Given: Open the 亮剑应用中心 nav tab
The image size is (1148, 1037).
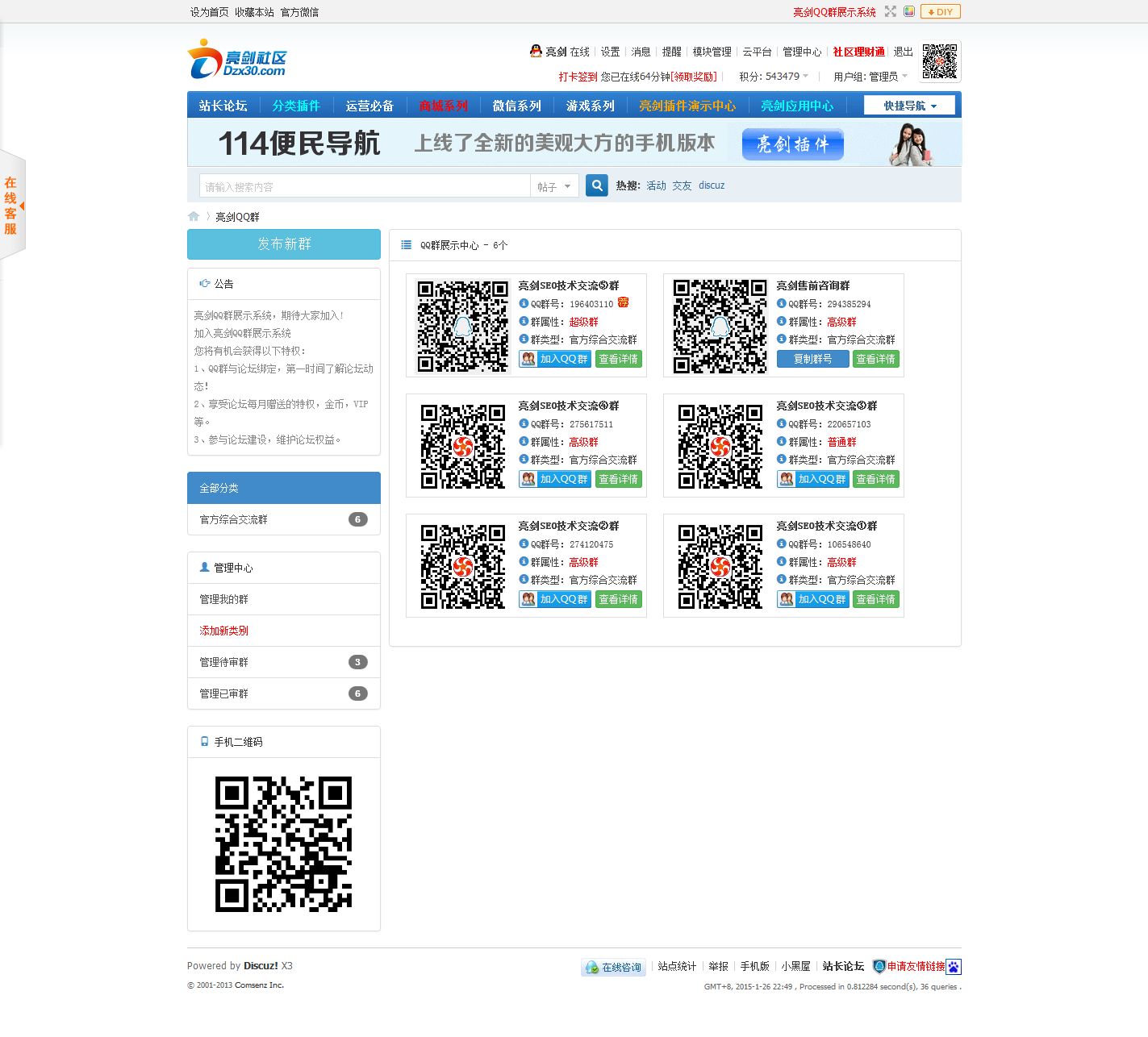Looking at the screenshot, I should coord(797,106).
